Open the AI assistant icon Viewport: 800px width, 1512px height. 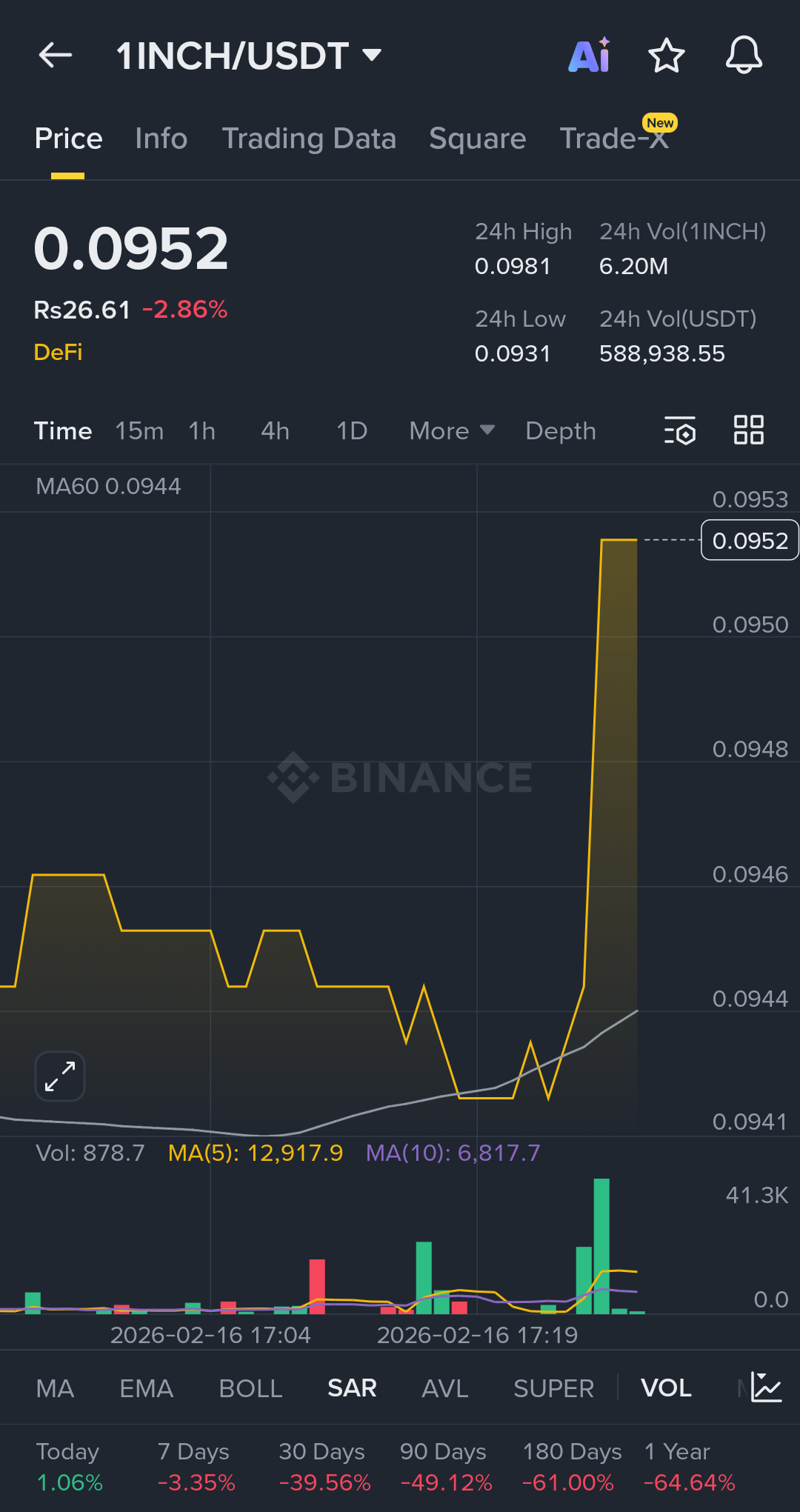coord(590,55)
